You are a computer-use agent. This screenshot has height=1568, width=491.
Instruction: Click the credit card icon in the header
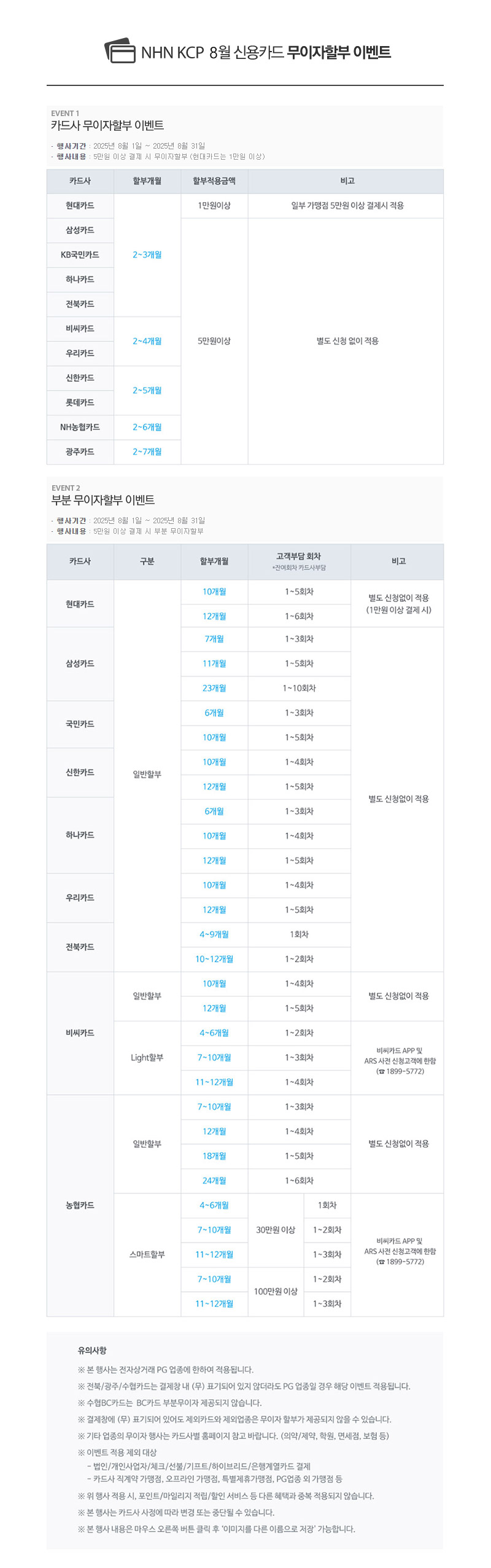(x=120, y=50)
